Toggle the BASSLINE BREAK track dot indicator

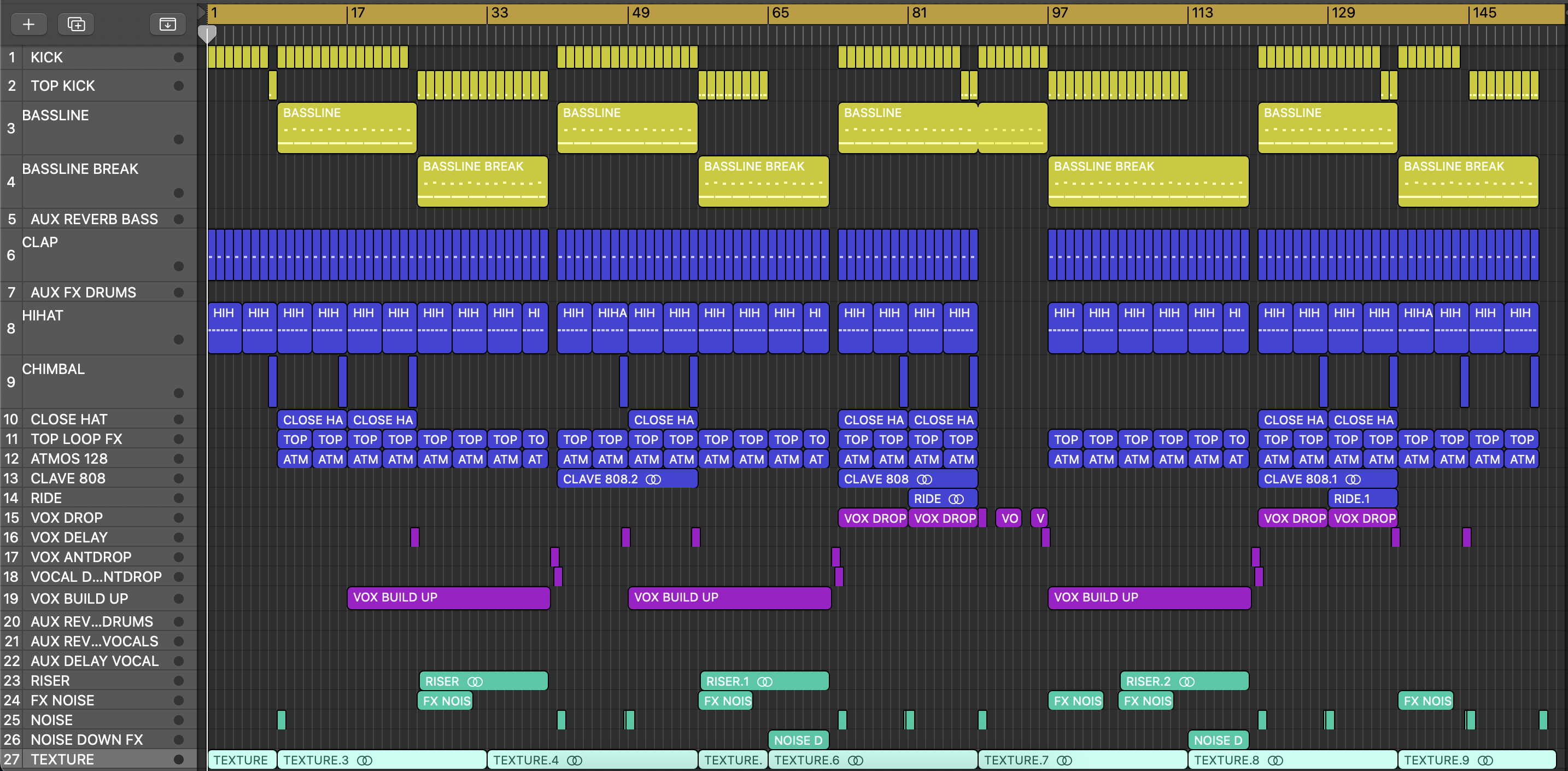coord(178,193)
